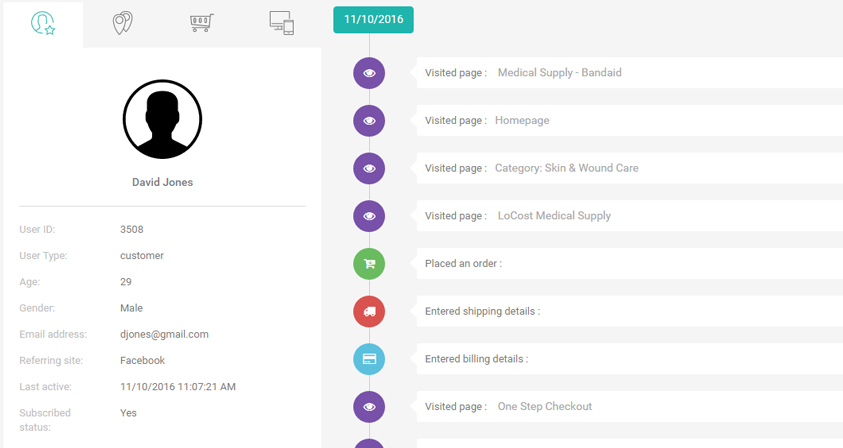The image size is (843, 448).
Task: Click the eye icon for One Step Checkout
Action: point(369,407)
